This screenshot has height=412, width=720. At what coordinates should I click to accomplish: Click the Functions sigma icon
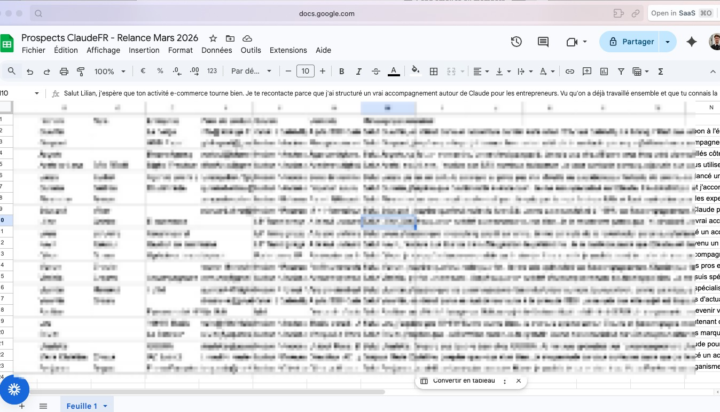coord(660,71)
